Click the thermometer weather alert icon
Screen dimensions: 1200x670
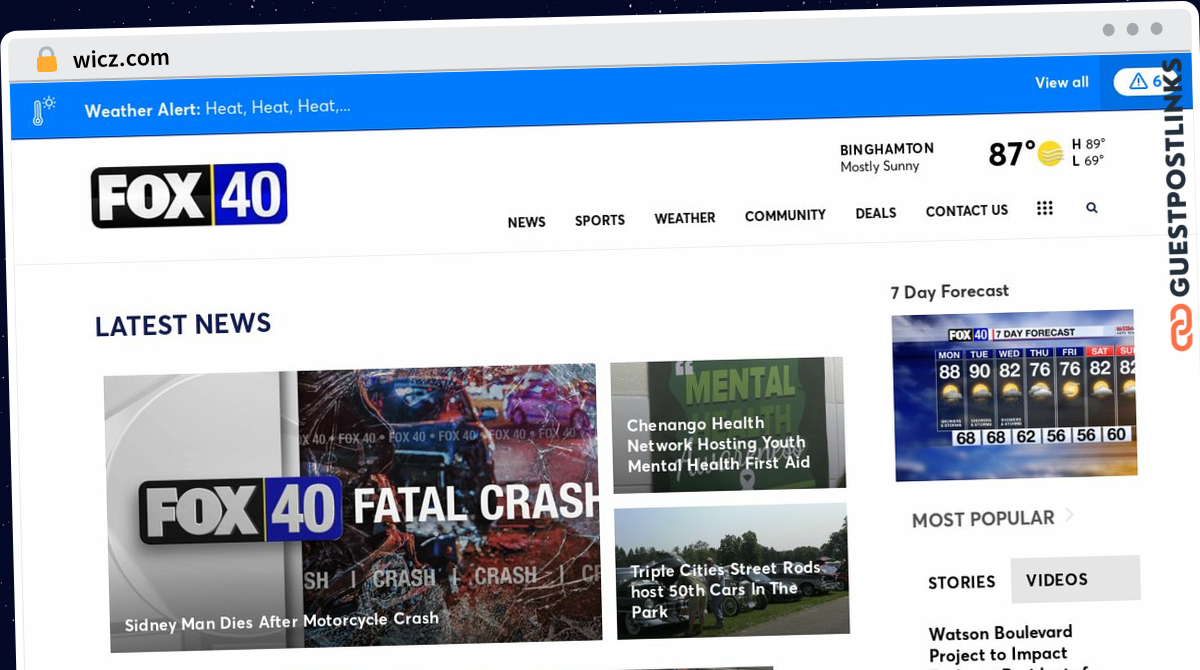[43, 110]
